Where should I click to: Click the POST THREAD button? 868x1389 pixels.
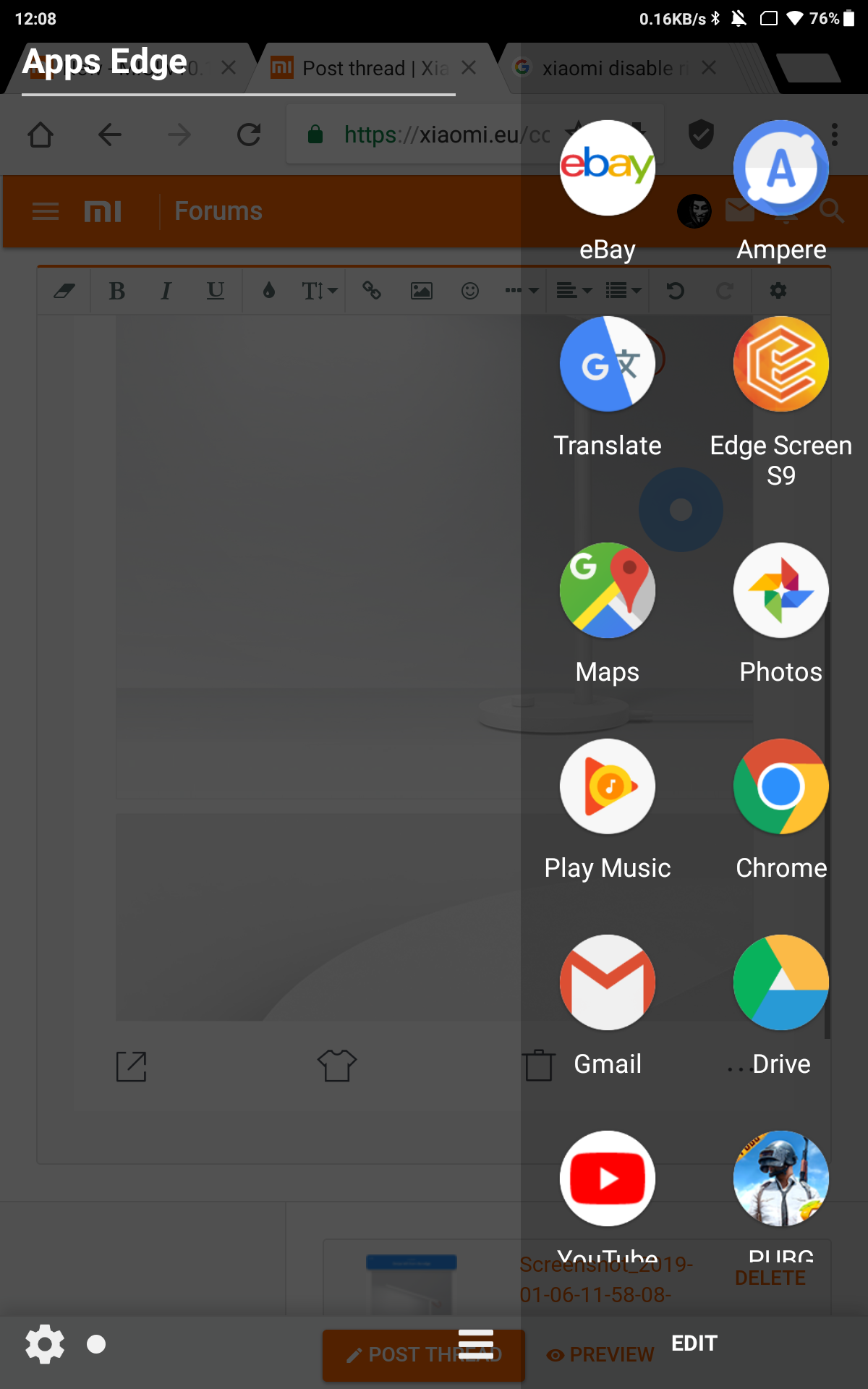(424, 1354)
